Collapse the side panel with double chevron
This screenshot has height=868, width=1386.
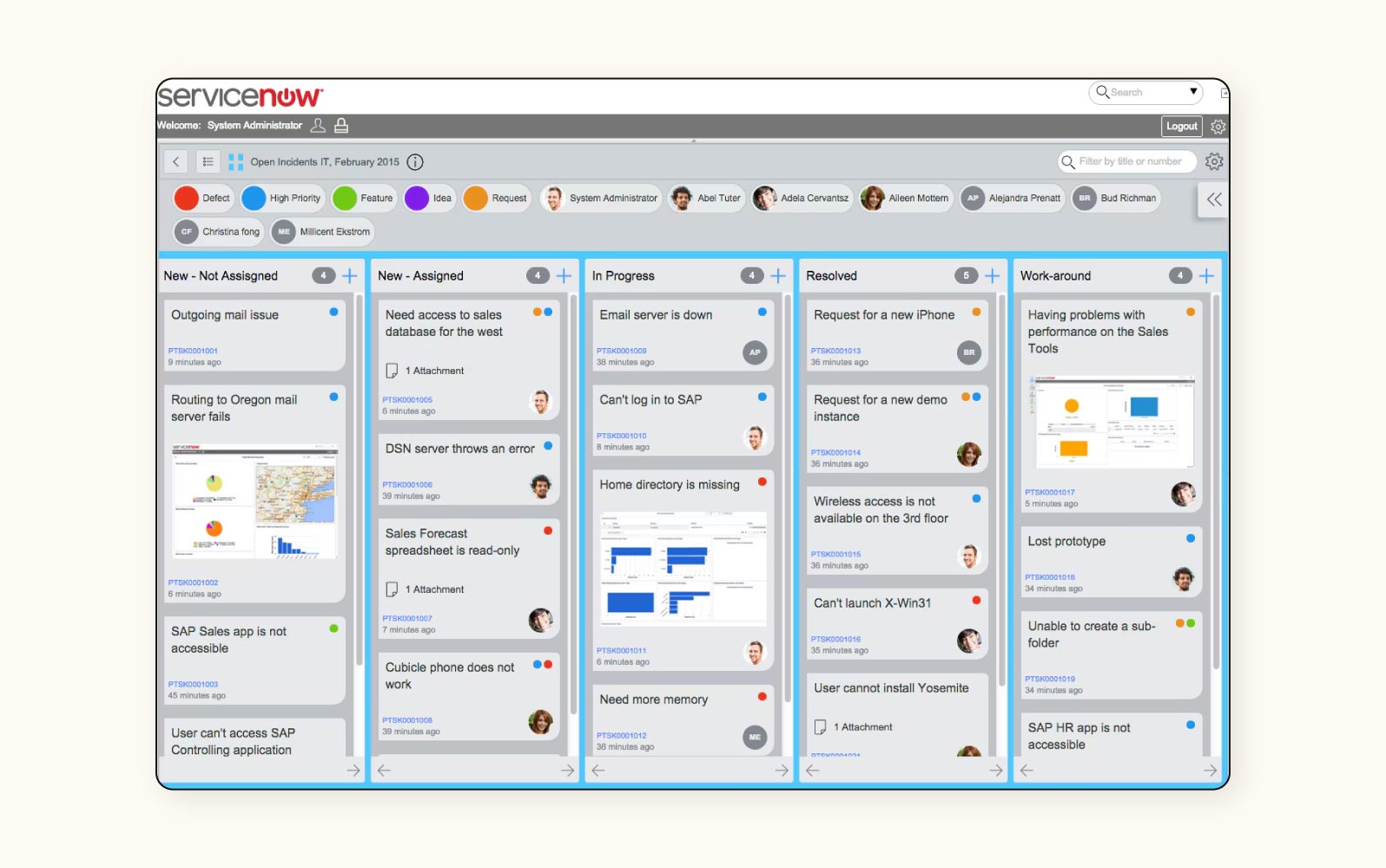click(x=1214, y=200)
